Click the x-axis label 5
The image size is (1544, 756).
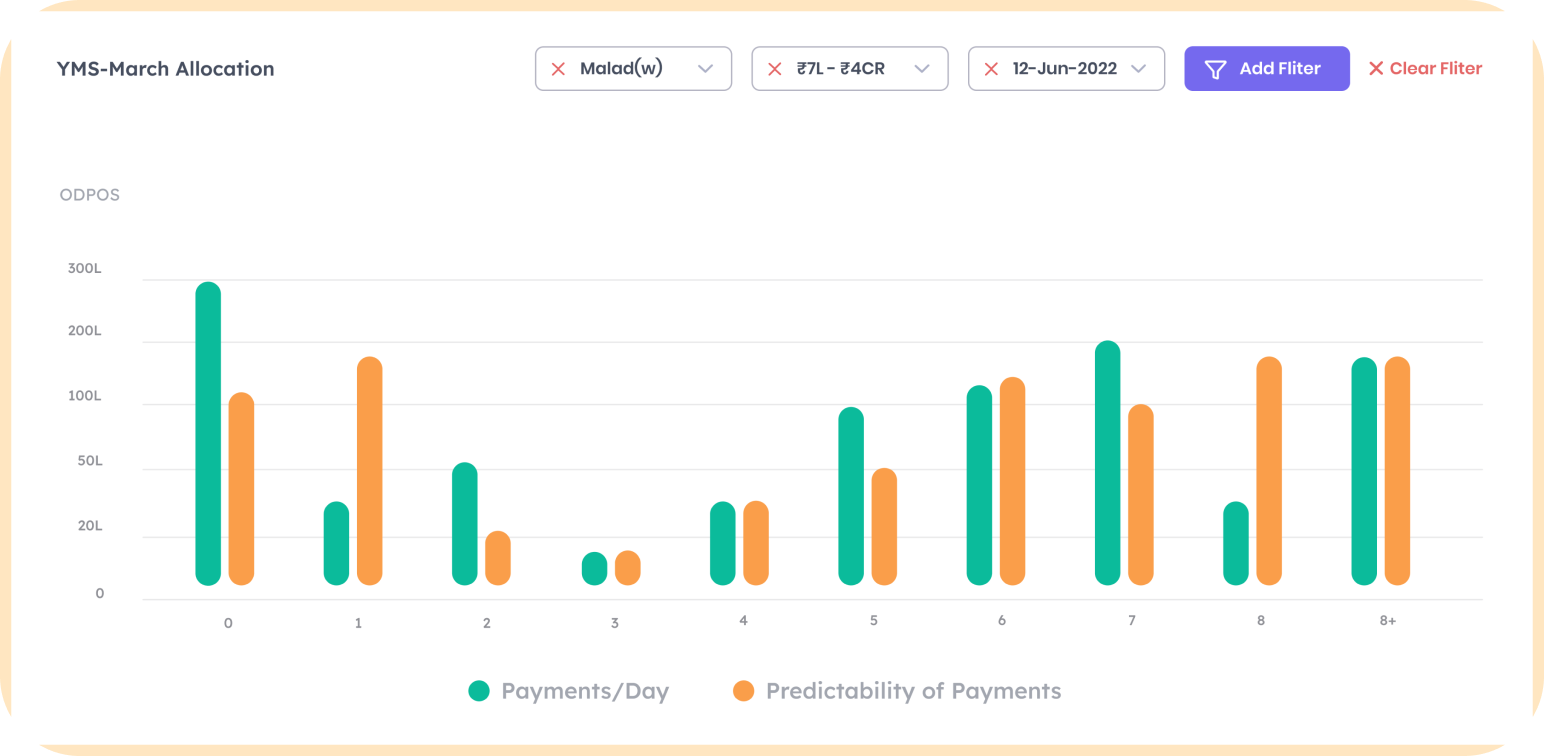[874, 621]
